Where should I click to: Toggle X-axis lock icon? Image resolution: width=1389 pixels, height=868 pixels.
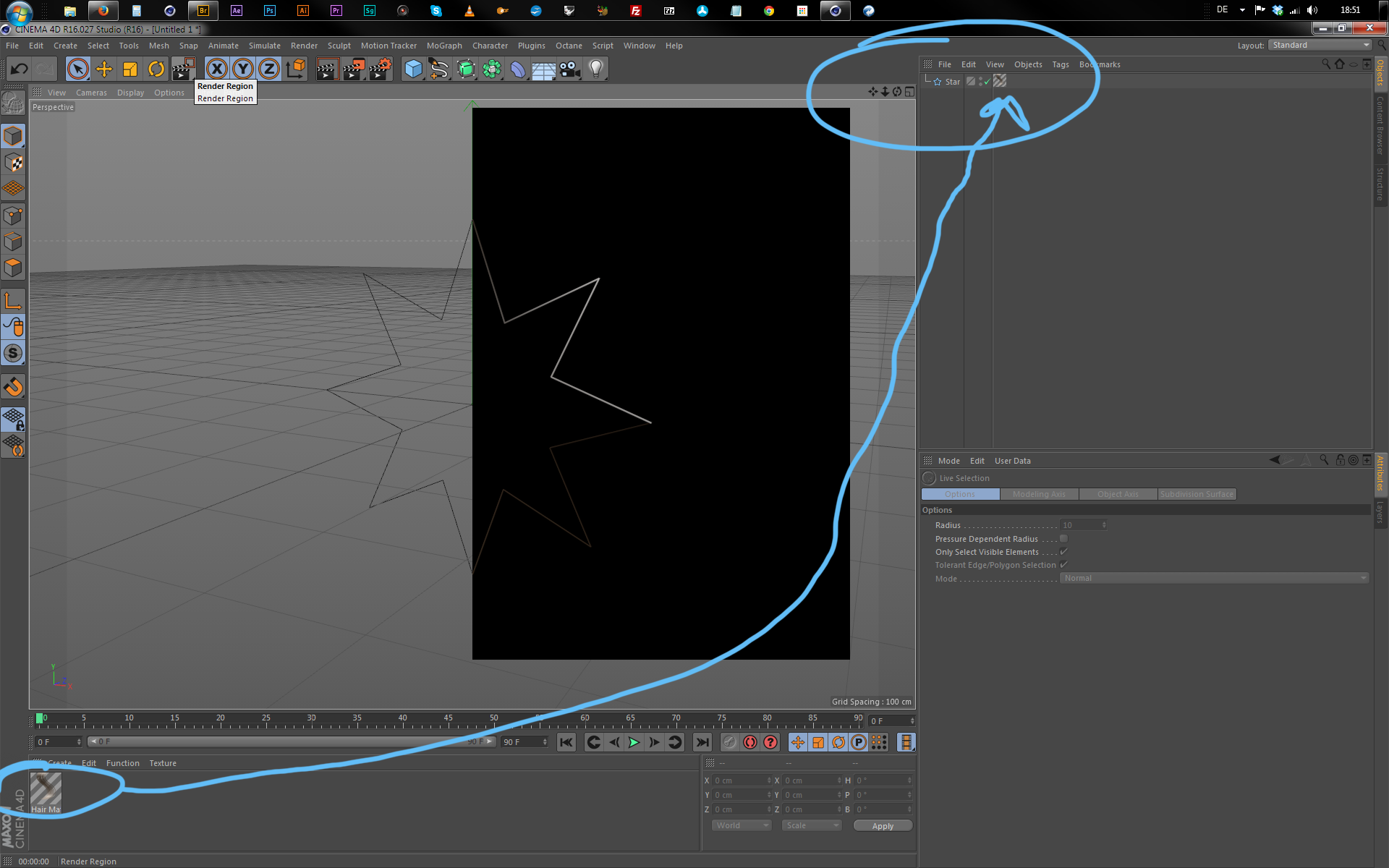tap(216, 69)
